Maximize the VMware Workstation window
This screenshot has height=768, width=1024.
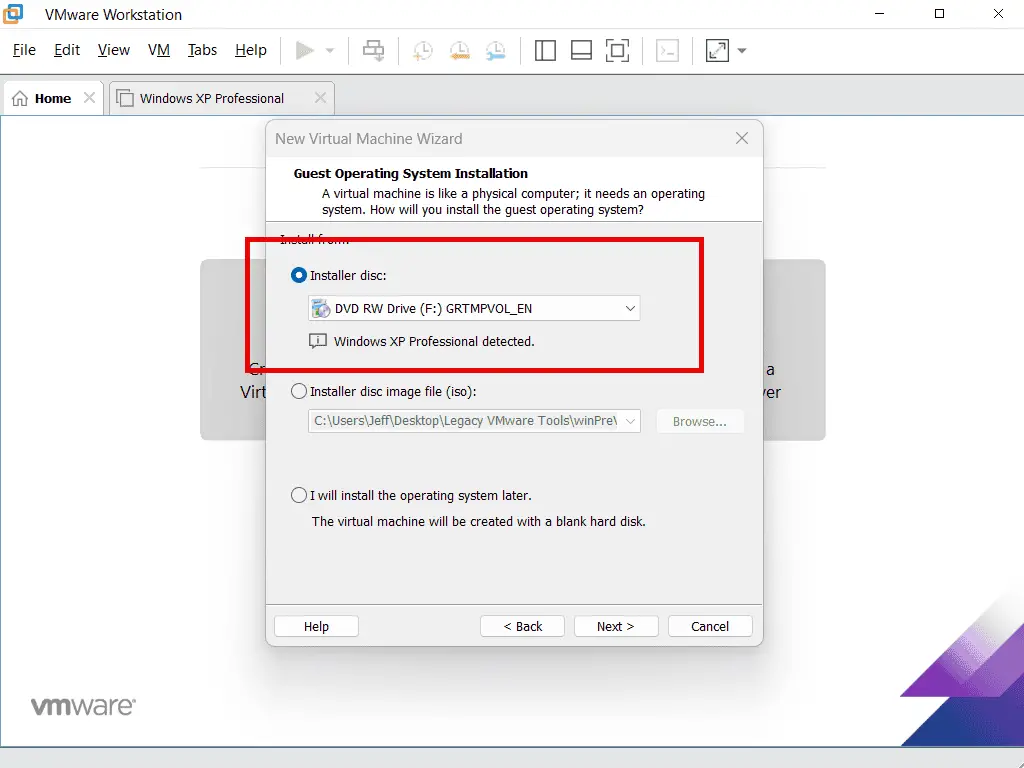coord(939,14)
